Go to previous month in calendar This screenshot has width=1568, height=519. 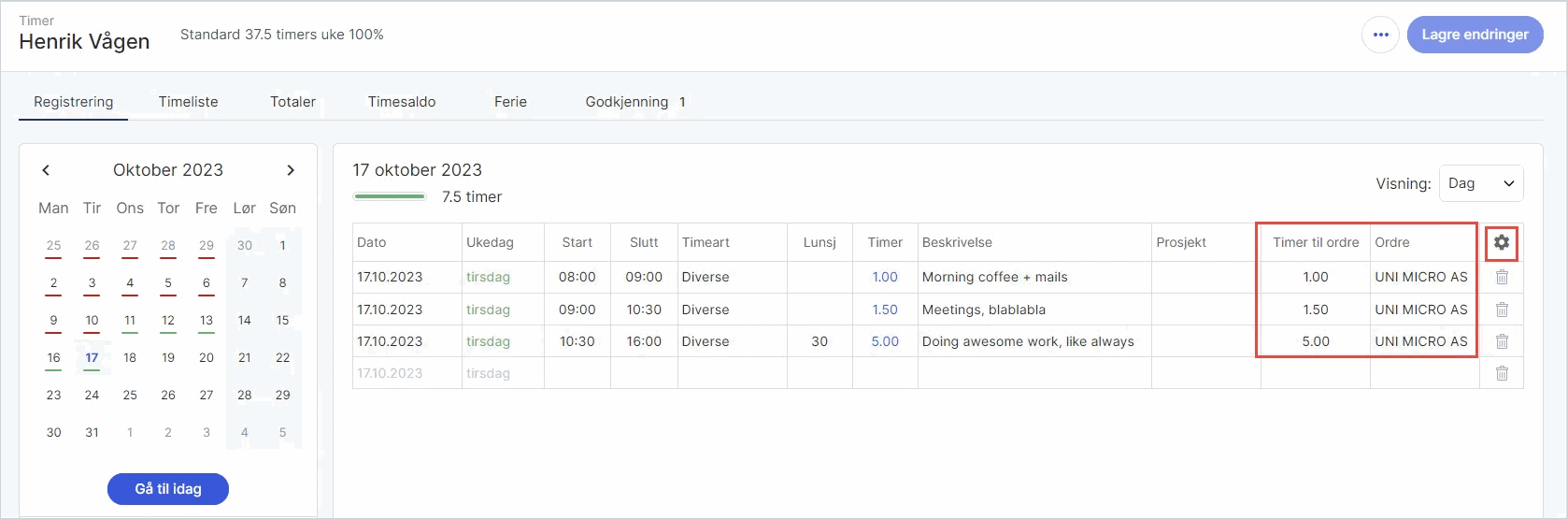click(46, 170)
